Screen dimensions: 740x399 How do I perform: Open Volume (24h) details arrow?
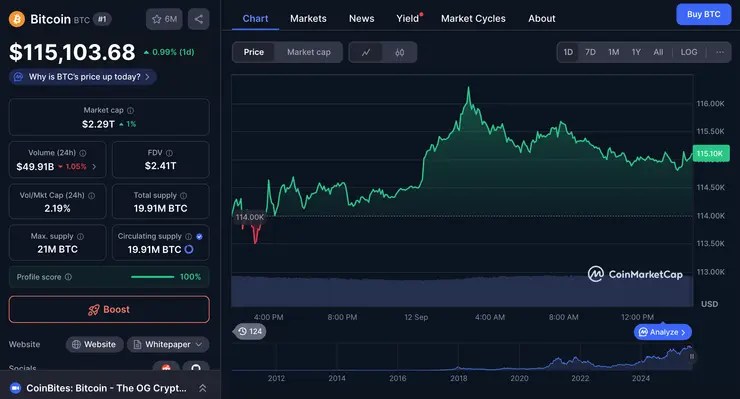point(94,166)
